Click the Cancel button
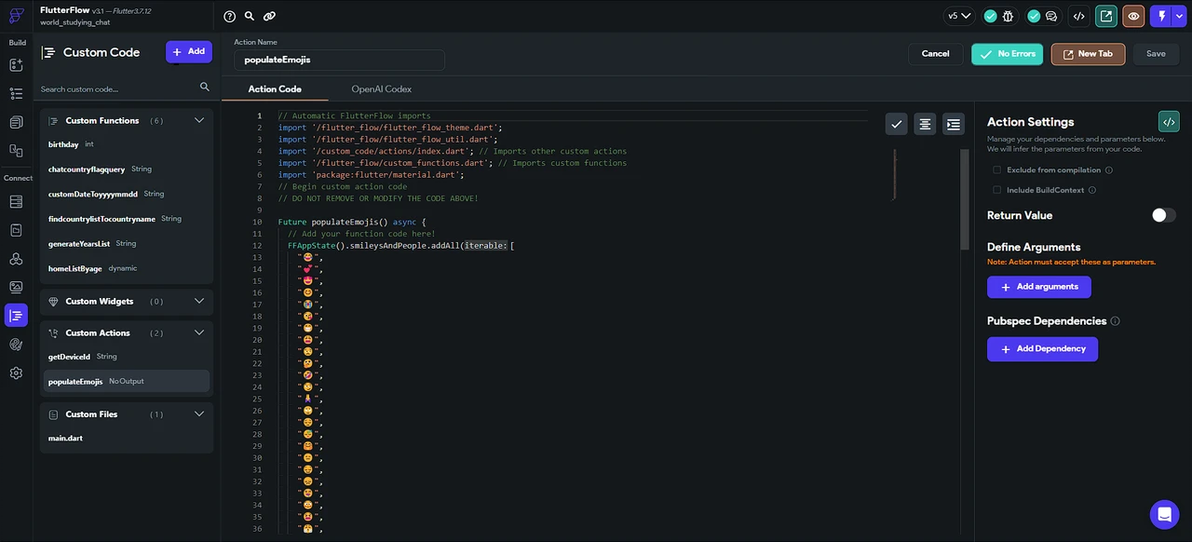 (x=936, y=54)
